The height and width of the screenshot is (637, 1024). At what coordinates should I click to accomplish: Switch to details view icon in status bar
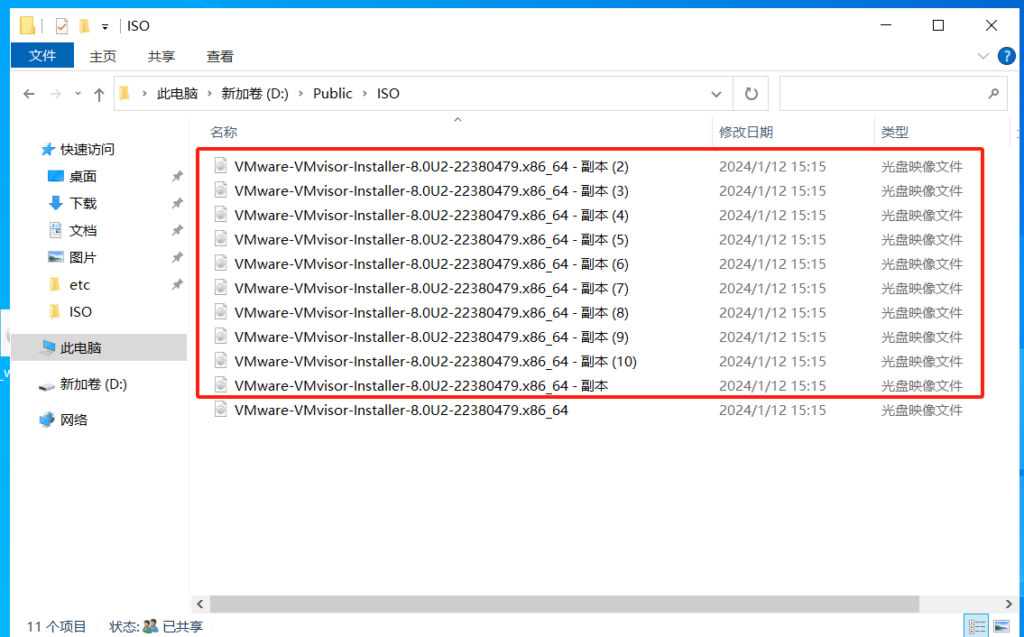pos(977,627)
